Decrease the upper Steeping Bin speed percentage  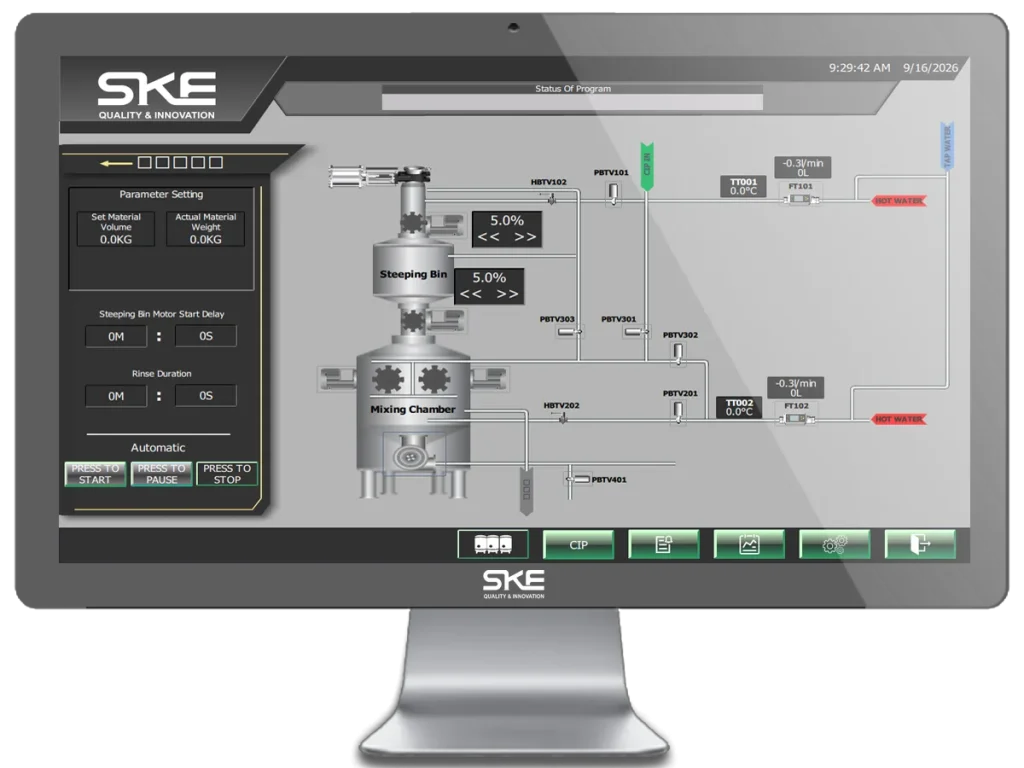(x=488, y=237)
